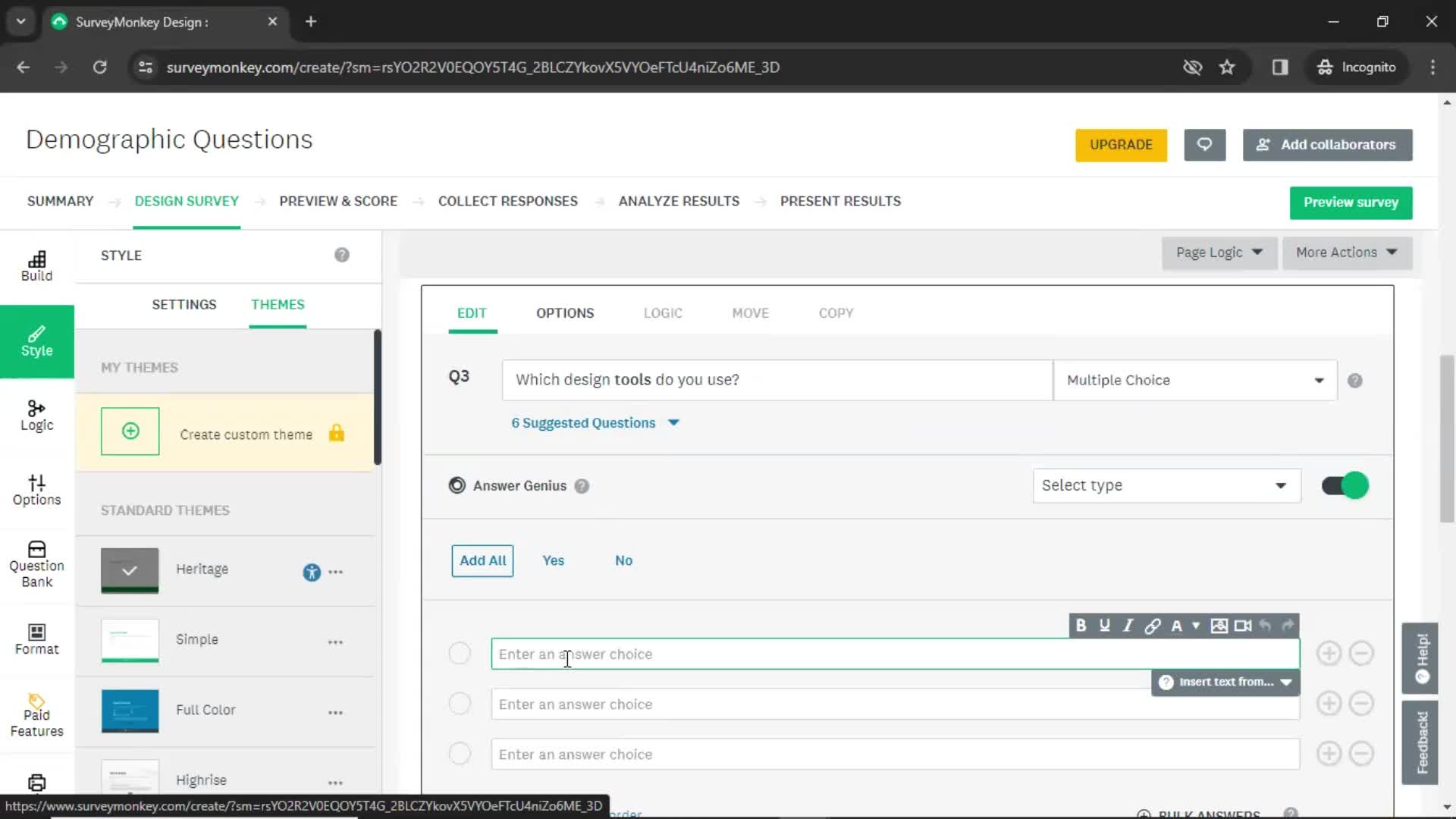Click the image insert icon

pos(1220,625)
